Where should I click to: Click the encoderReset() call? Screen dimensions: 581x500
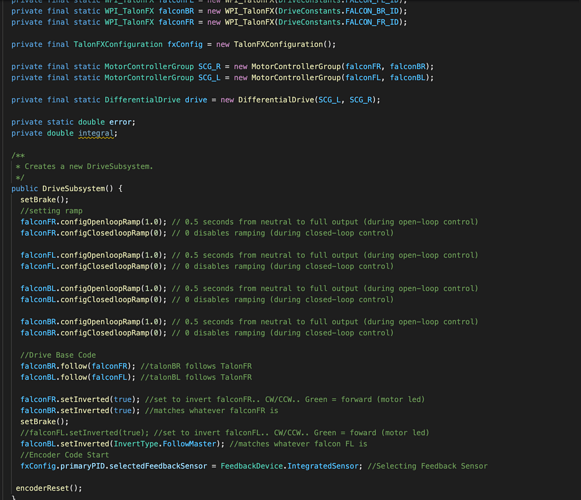coord(49,488)
